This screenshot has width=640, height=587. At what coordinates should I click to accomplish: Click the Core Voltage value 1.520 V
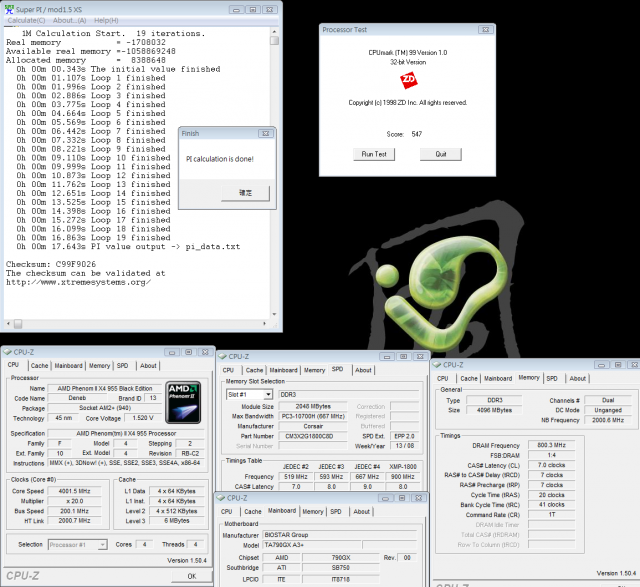point(143,418)
